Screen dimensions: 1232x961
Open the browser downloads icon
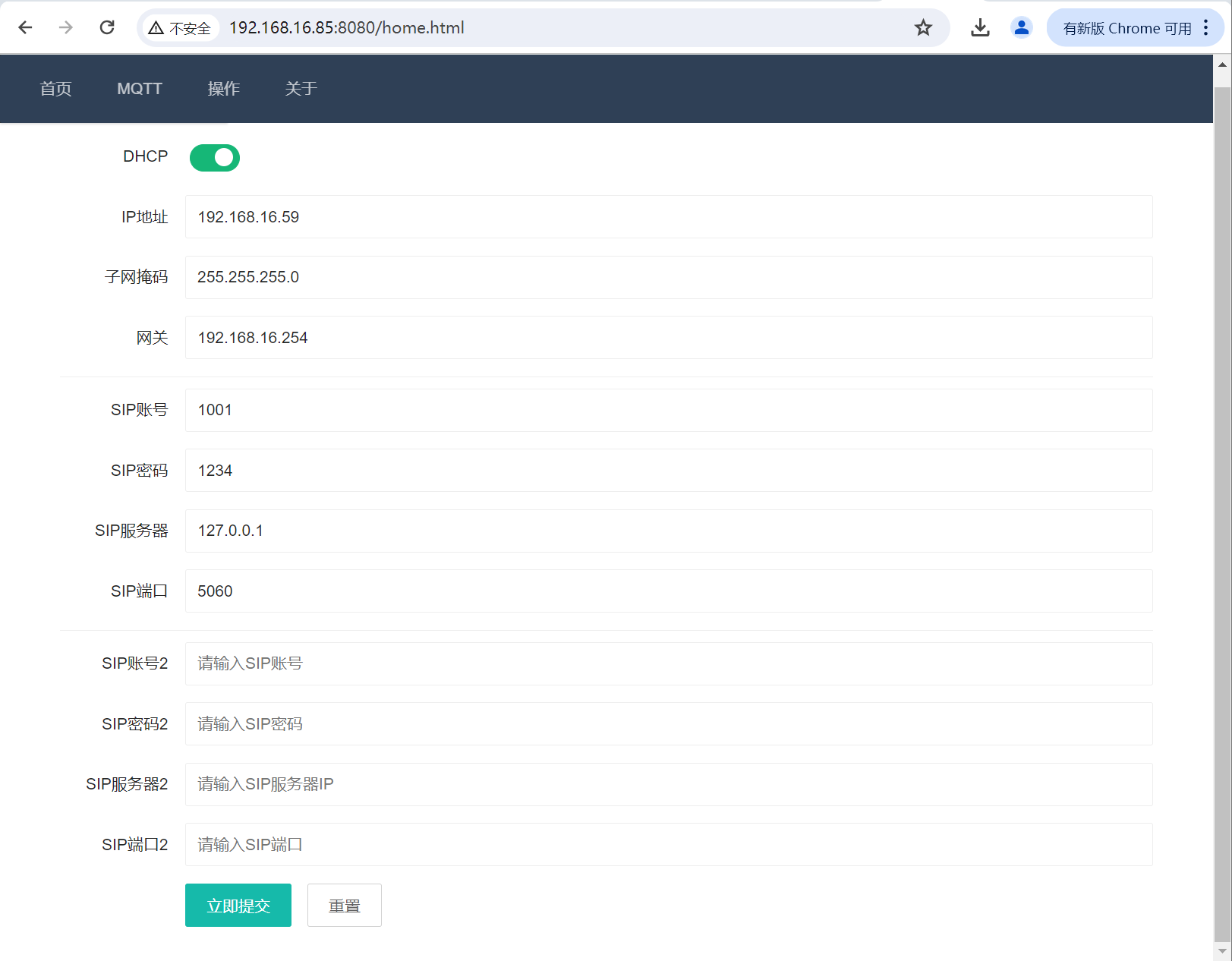click(980, 28)
